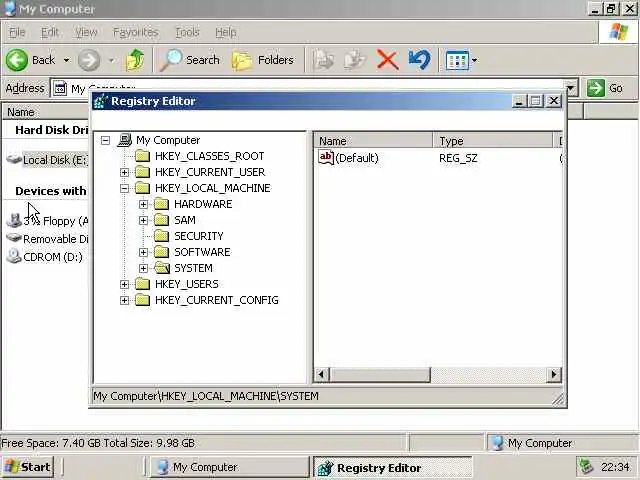Click the Up folder icon in My Computer toolbar
Image resolution: width=640 pixels, height=480 pixels.
coord(135,60)
